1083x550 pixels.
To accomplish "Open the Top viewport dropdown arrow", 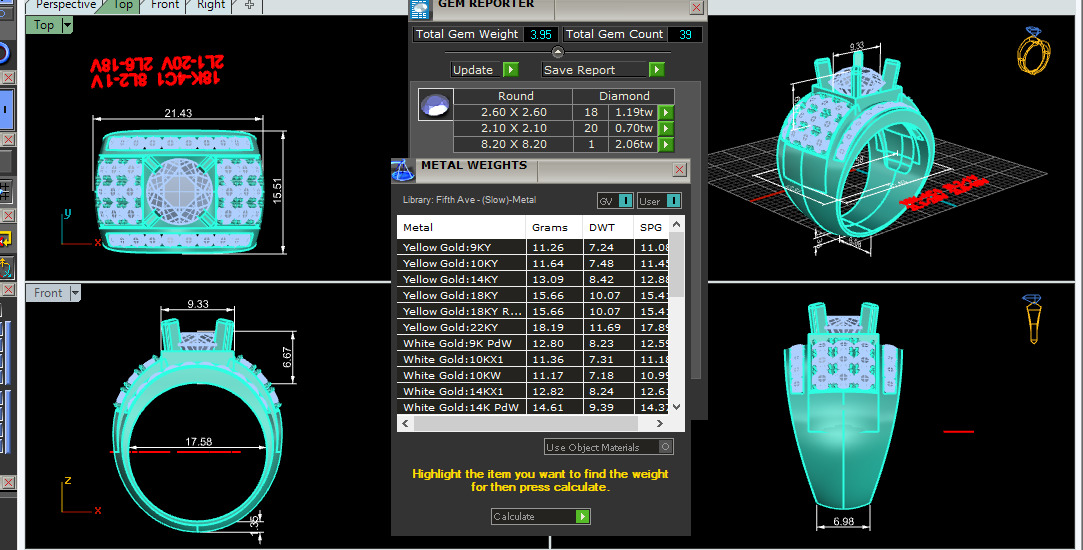I will 67,26.
